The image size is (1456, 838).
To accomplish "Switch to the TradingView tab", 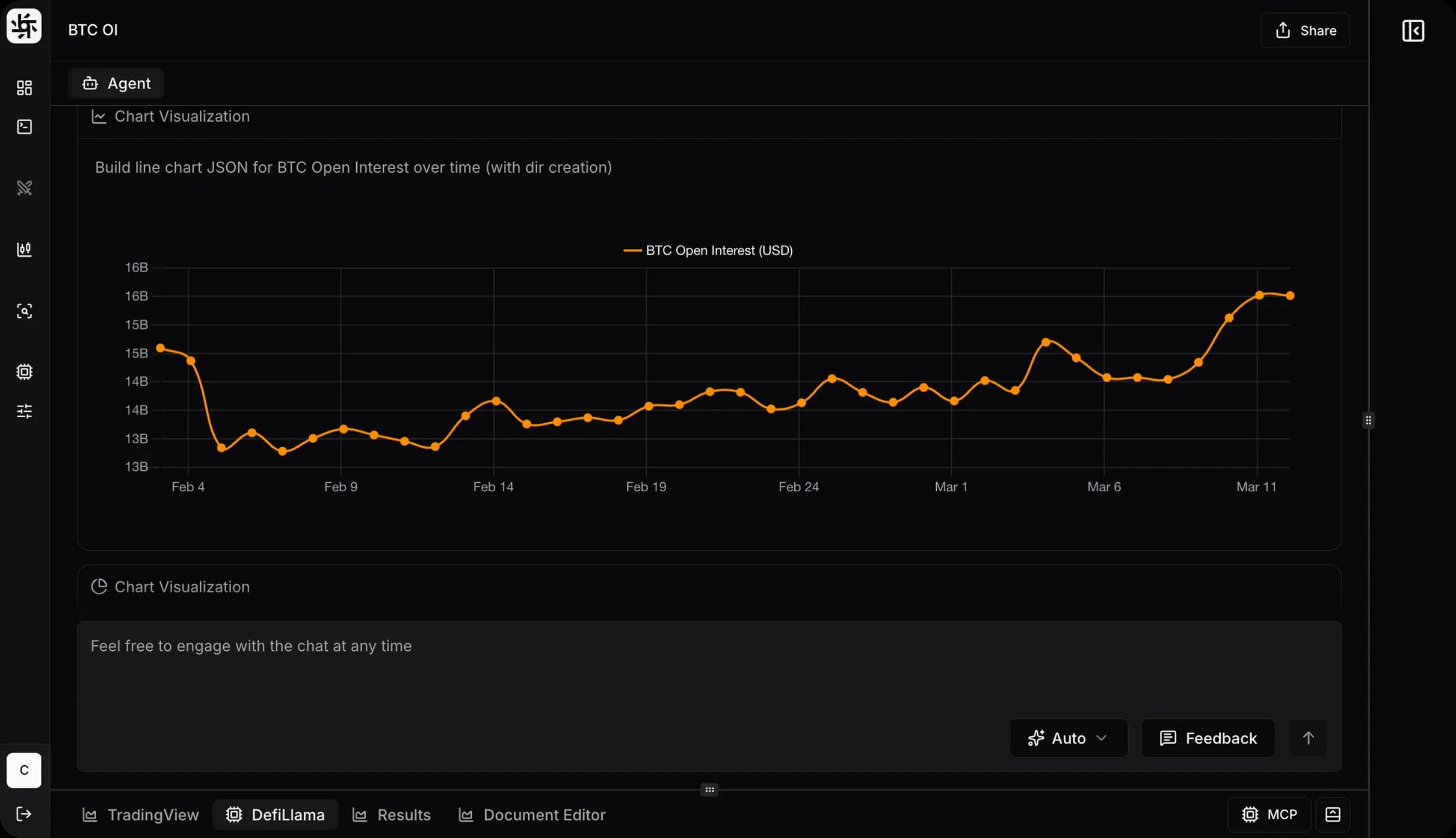I will click(141, 815).
